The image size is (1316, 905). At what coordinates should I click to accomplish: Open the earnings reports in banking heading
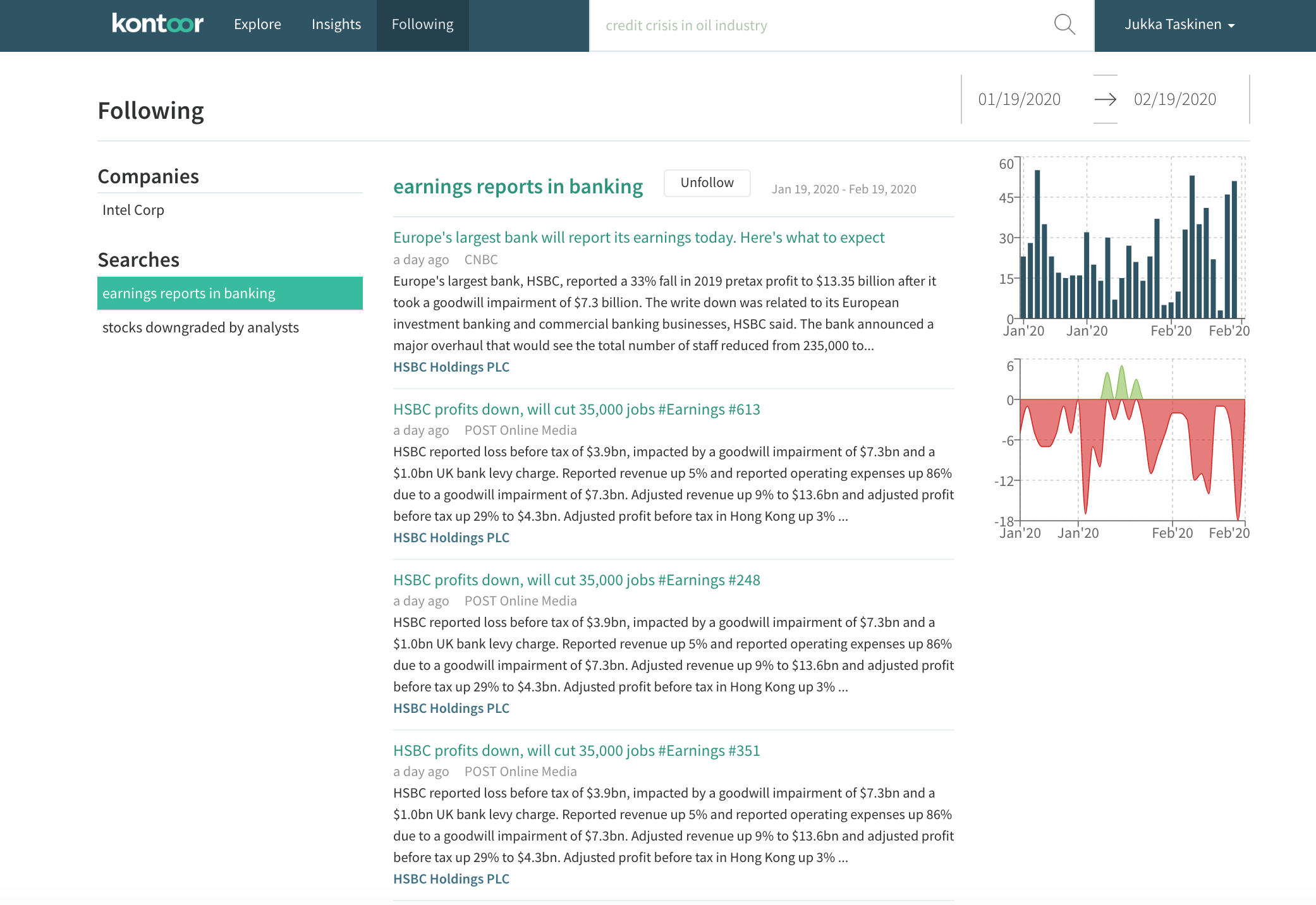coord(518,186)
